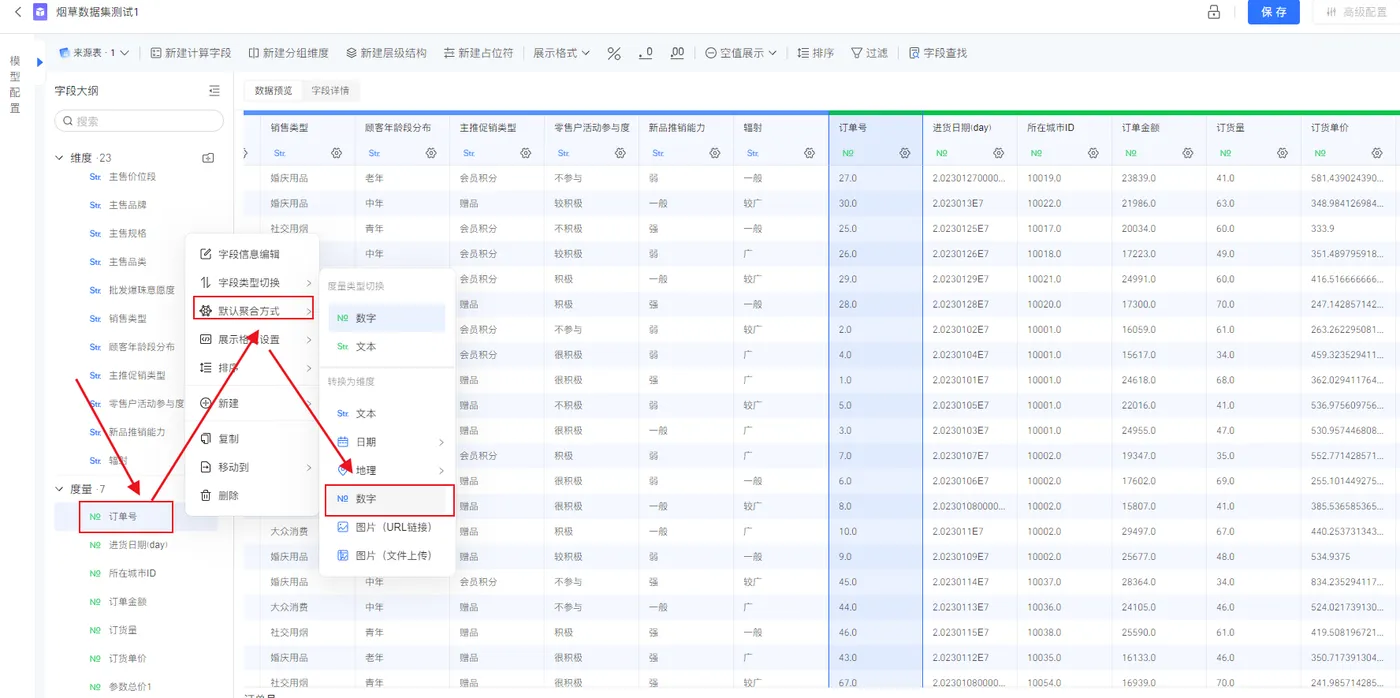This screenshot has width=1400, height=698.
Task: Open gear settings for 新品推销能力 column
Action: click(x=715, y=153)
